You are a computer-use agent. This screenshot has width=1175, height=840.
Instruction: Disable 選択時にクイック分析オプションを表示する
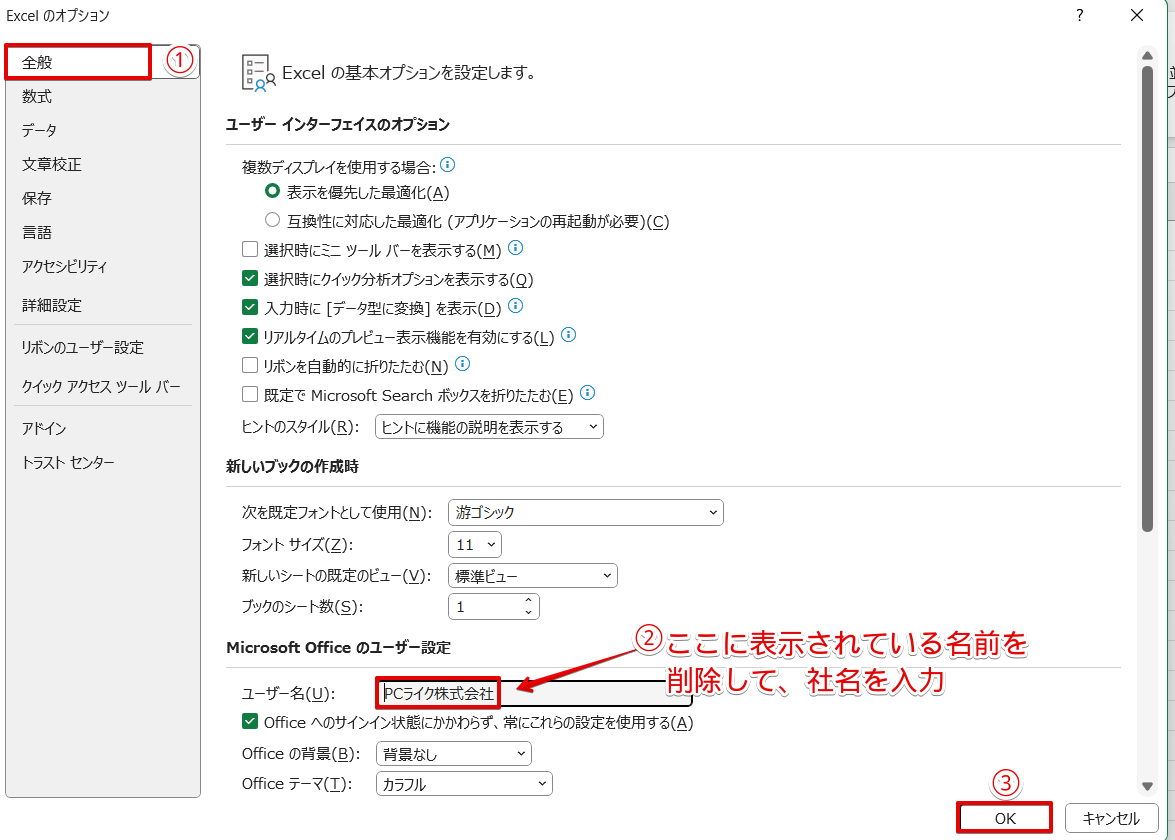click(x=249, y=278)
